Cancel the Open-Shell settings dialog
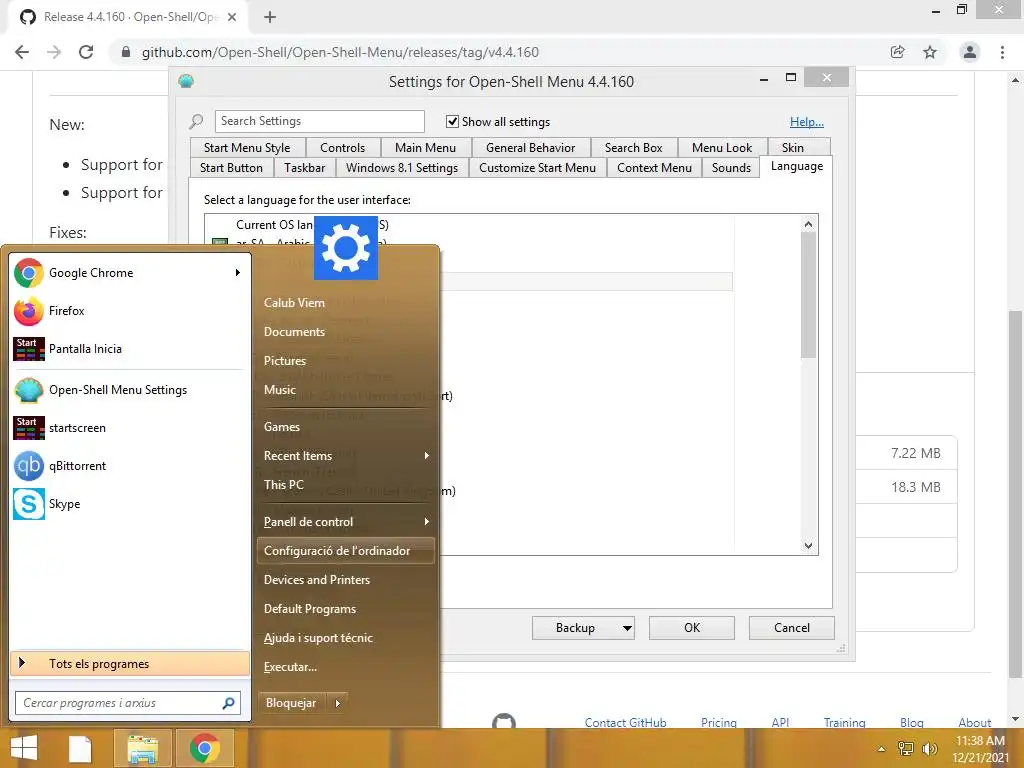 pyautogui.click(x=792, y=628)
